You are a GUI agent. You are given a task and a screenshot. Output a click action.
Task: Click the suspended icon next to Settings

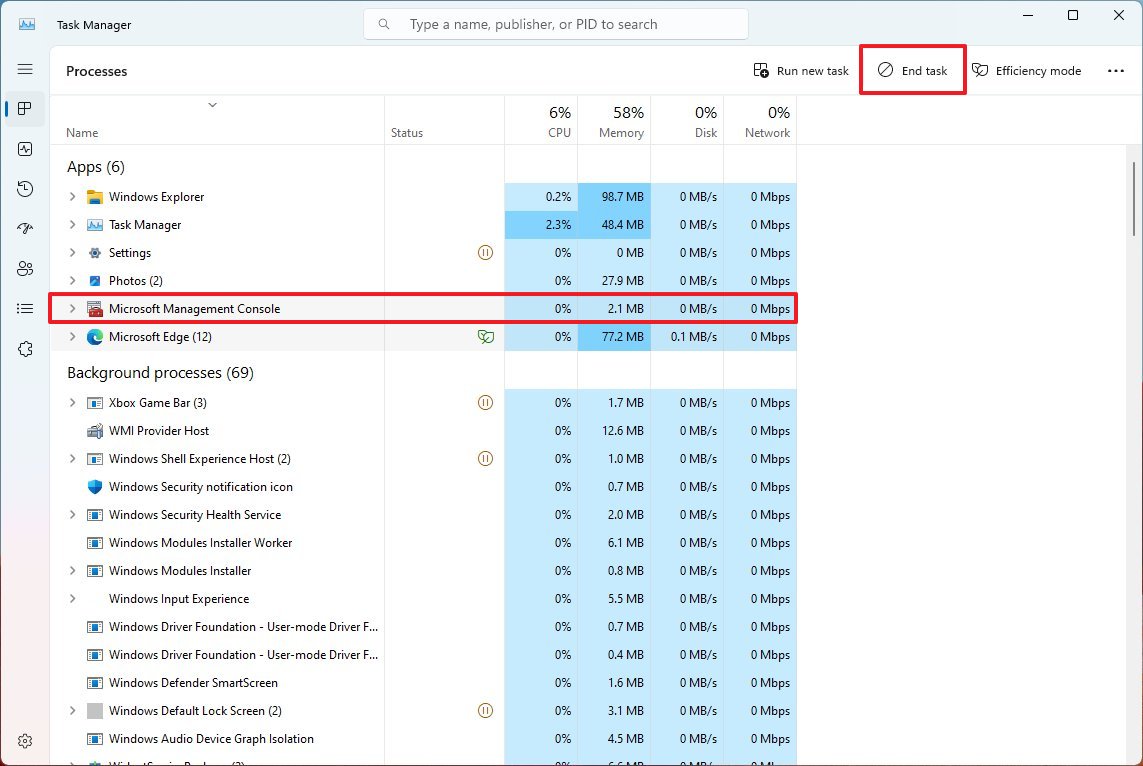[485, 252]
